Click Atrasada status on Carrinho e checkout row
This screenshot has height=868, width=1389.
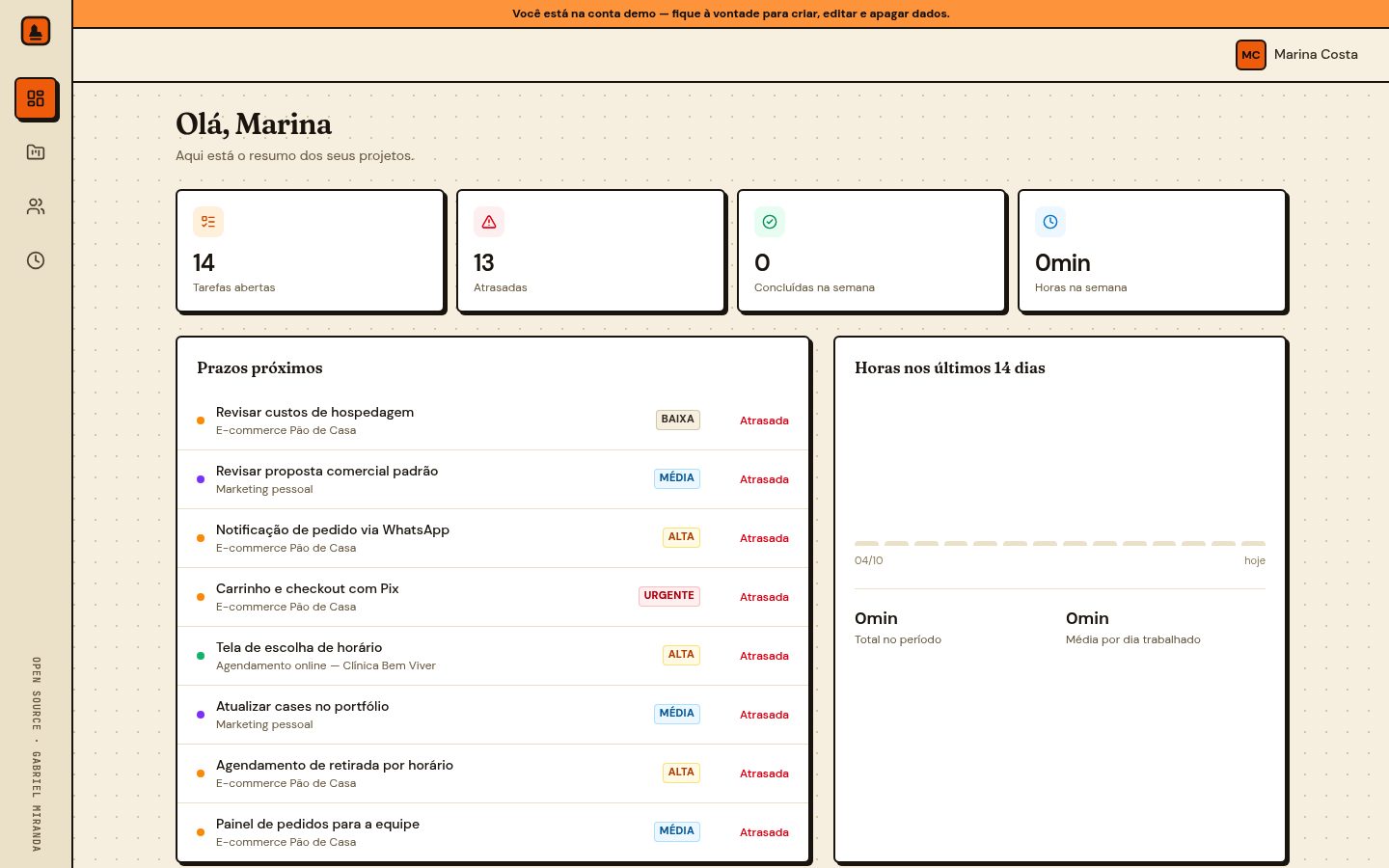pyautogui.click(x=764, y=597)
